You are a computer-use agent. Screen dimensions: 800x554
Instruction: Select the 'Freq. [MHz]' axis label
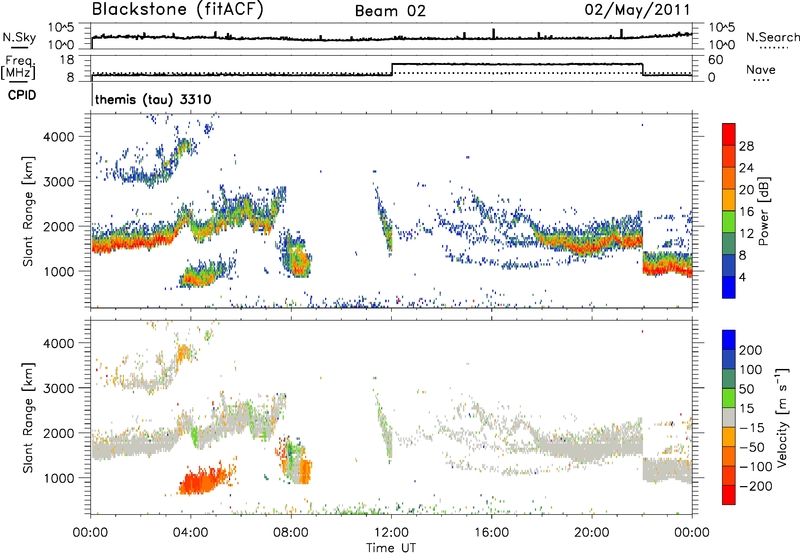pyautogui.click(x=19, y=67)
